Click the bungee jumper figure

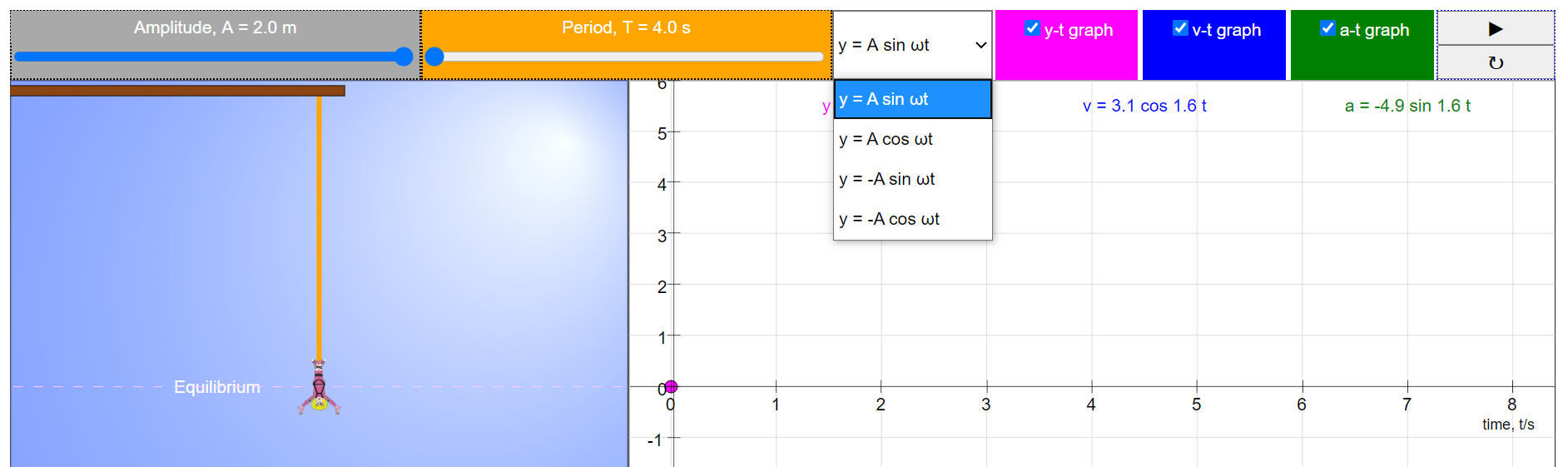(x=319, y=389)
